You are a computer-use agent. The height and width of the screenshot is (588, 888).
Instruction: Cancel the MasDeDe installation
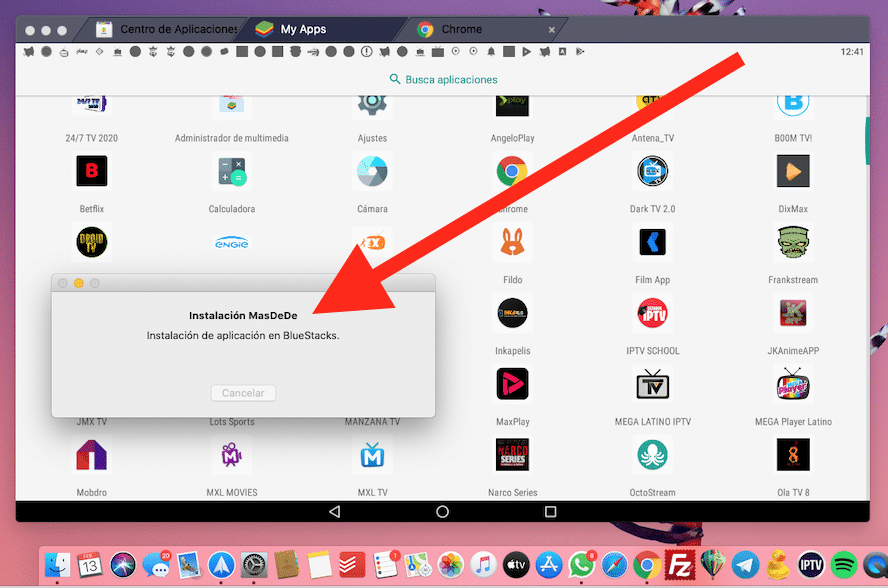pos(243,392)
